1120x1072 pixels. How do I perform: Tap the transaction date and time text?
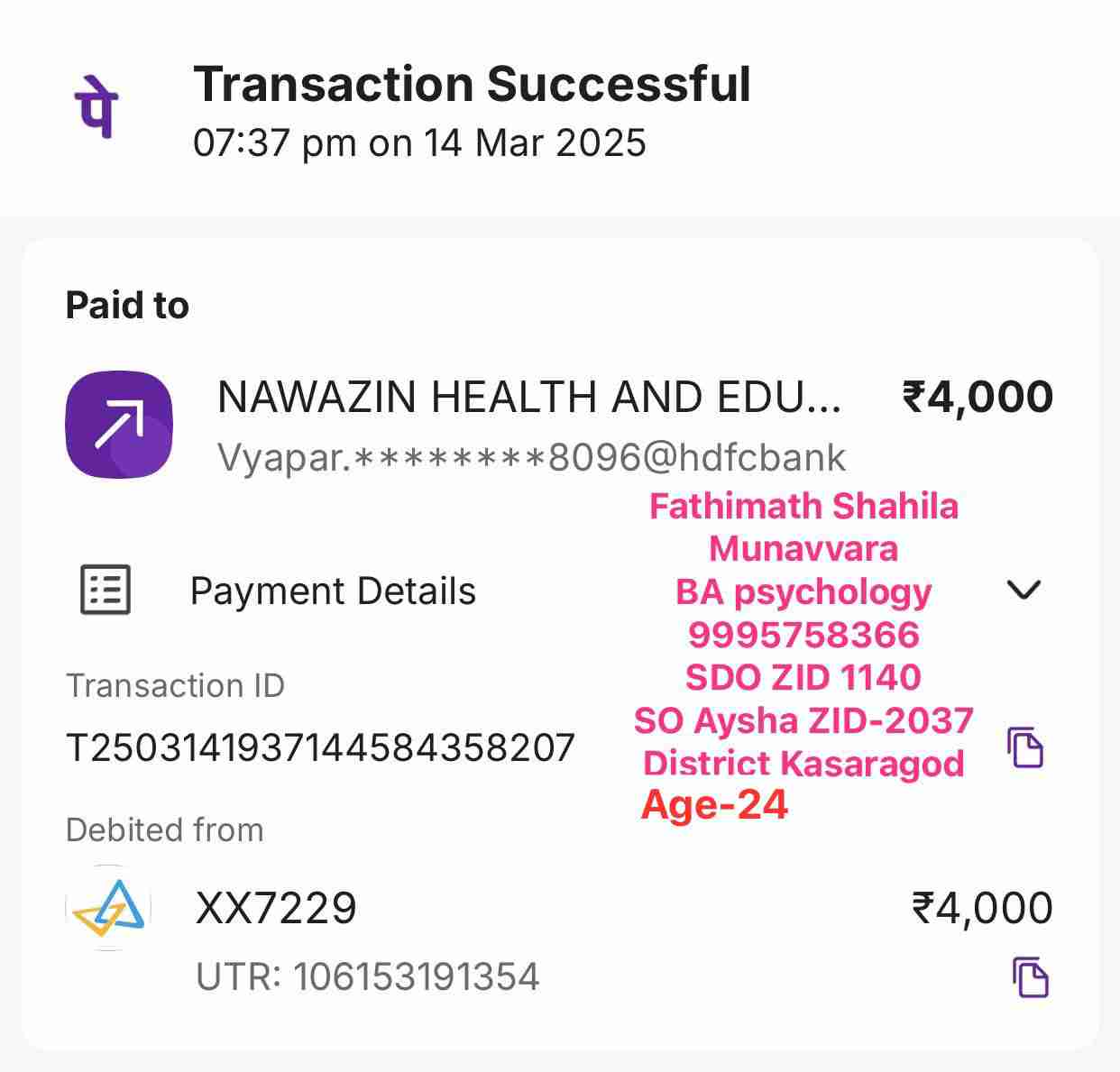tap(419, 143)
